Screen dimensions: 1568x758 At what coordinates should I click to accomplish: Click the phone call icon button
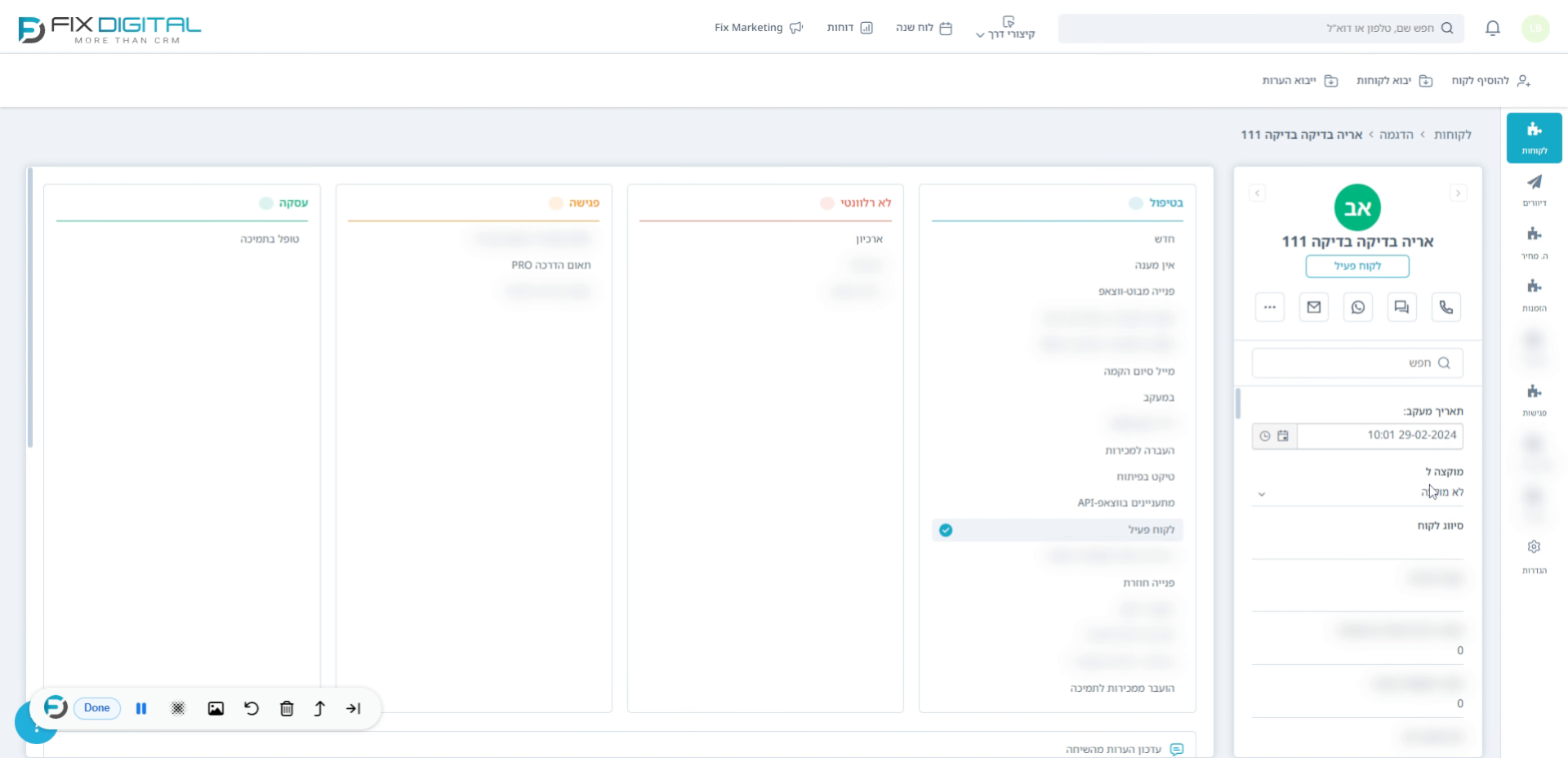(1445, 307)
